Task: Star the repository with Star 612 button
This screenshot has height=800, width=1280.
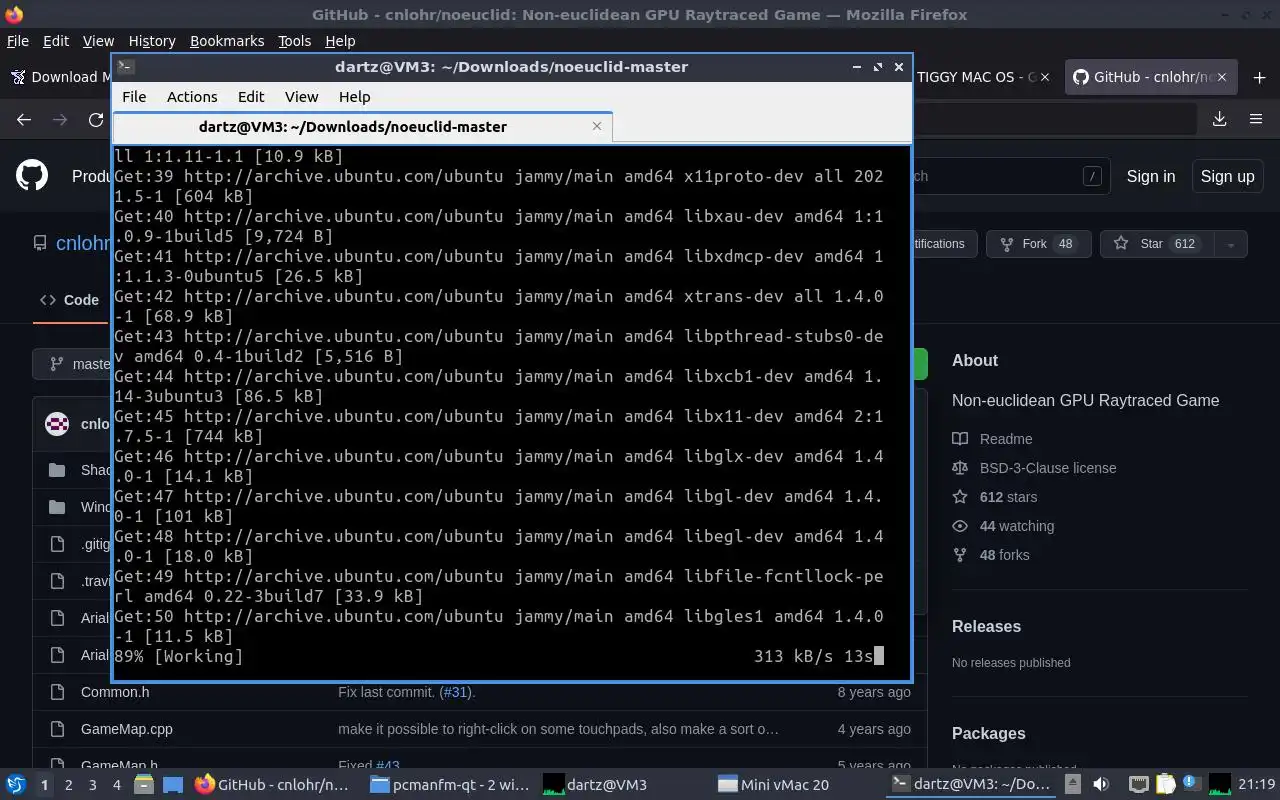Action: click(1156, 244)
